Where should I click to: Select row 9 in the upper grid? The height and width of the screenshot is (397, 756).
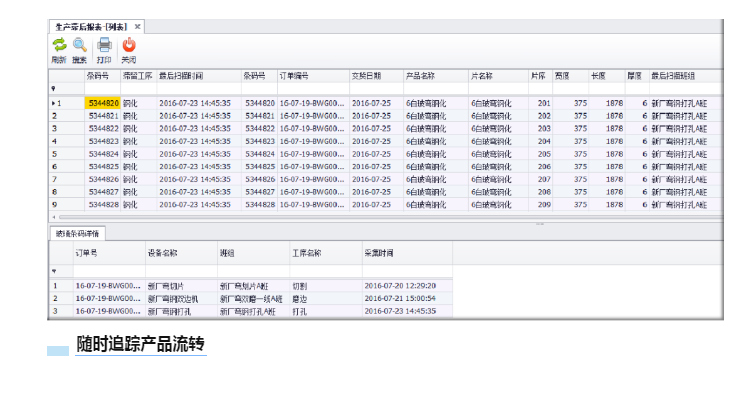386,205
